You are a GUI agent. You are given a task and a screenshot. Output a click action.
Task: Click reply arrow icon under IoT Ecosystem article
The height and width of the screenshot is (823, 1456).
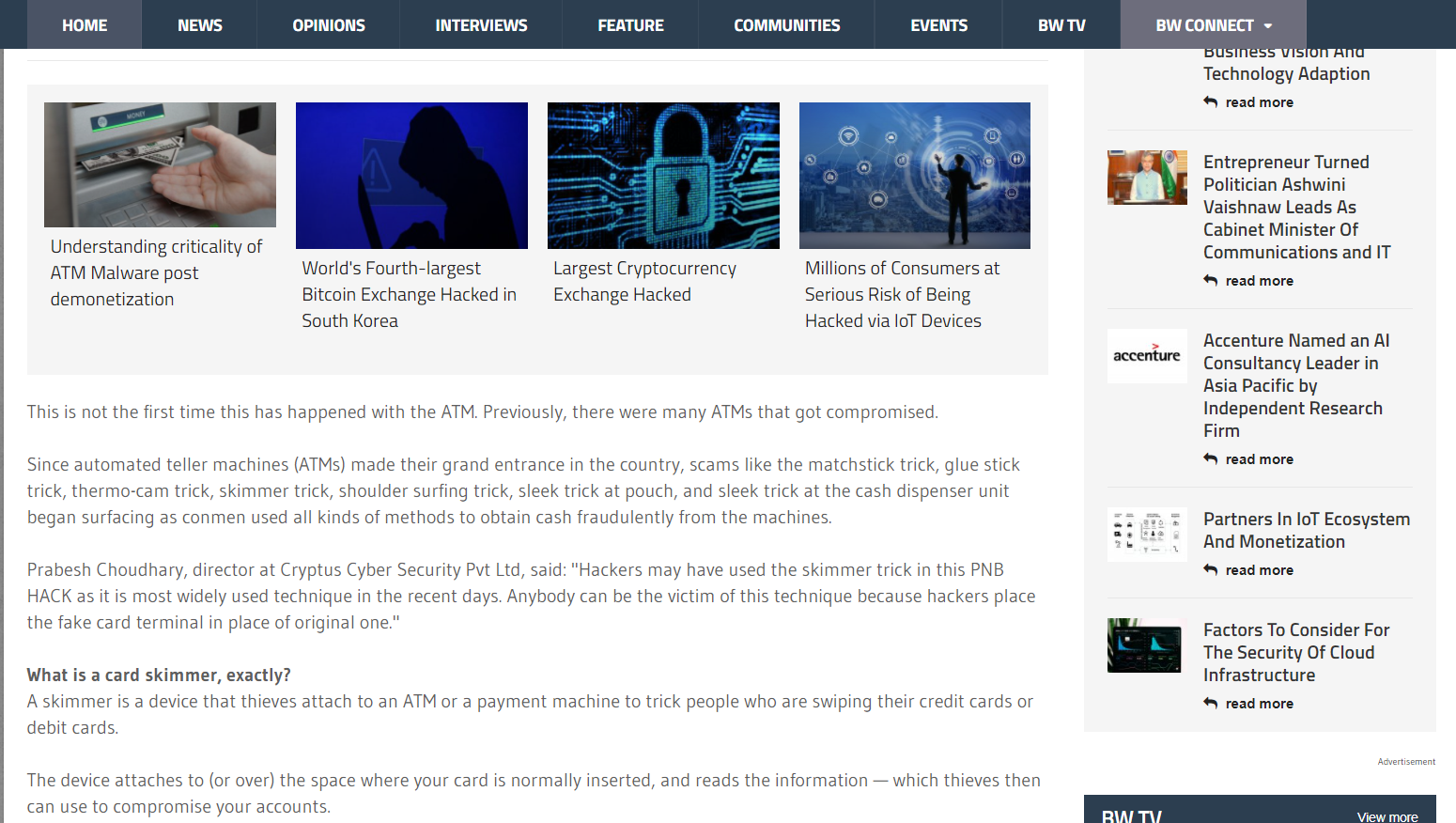click(1211, 569)
